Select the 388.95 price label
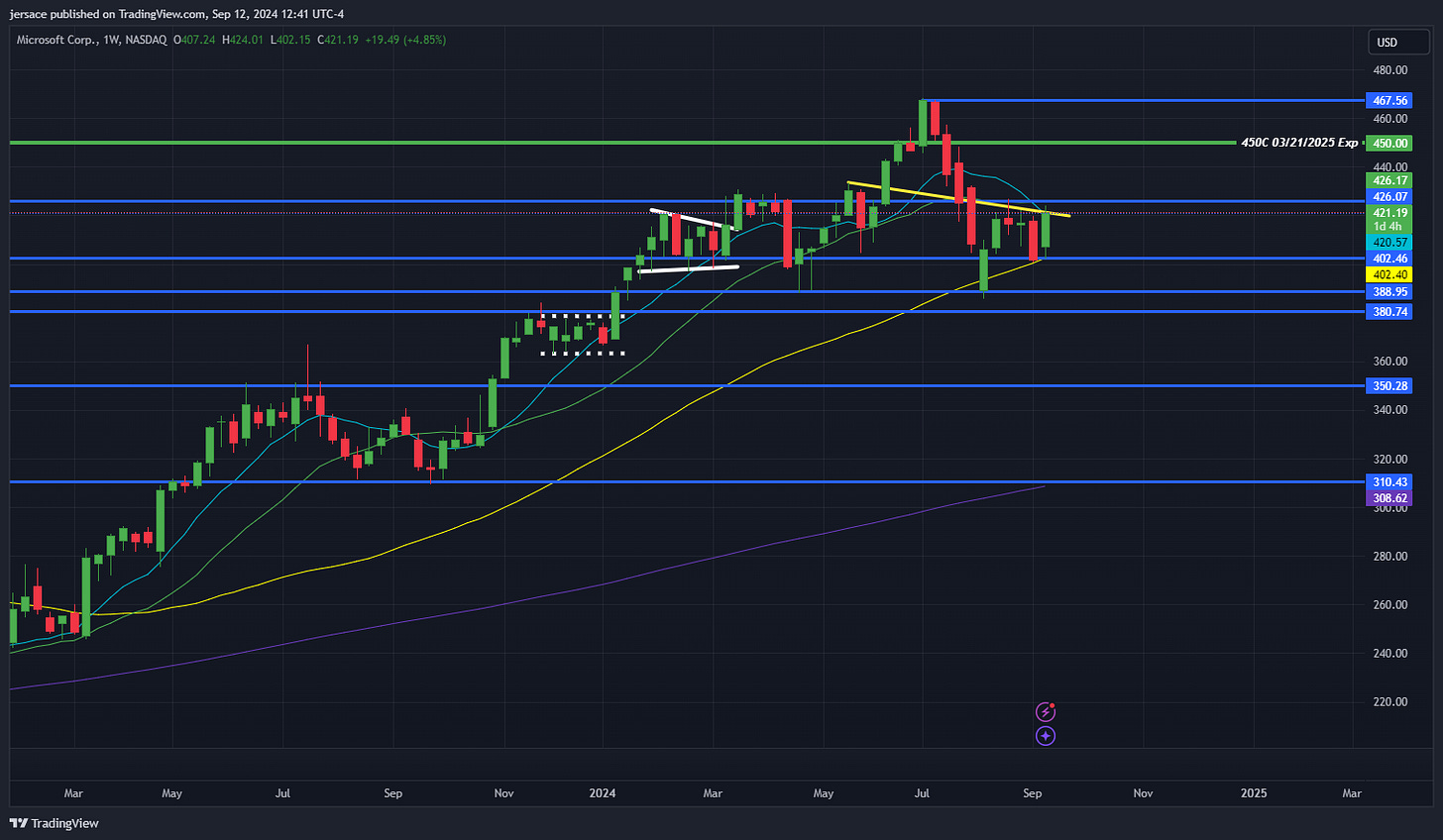The width and height of the screenshot is (1443, 840). (x=1388, y=292)
